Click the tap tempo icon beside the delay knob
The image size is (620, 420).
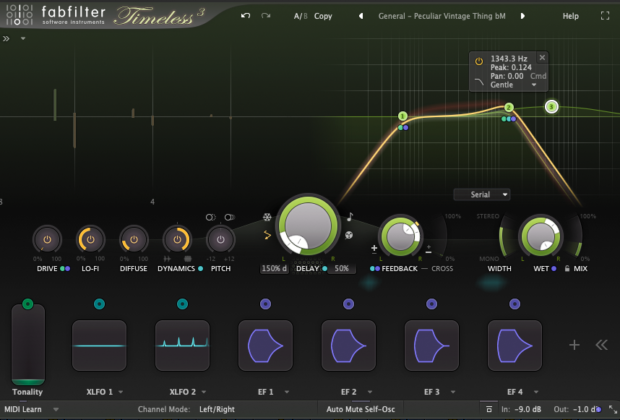(x=348, y=235)
